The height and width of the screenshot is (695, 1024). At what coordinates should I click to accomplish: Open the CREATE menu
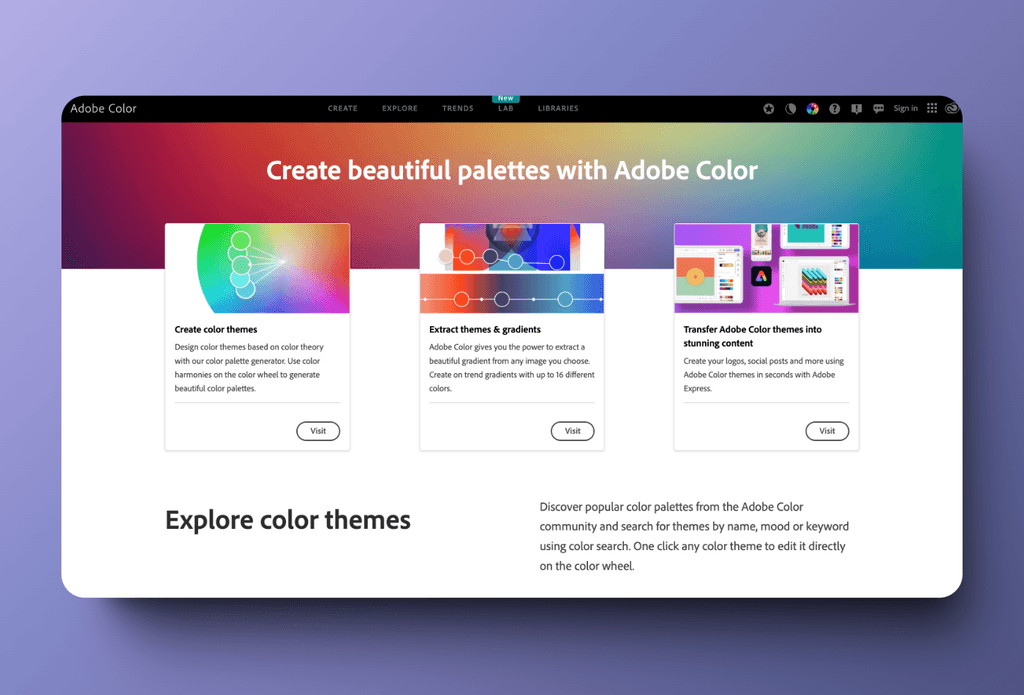(343, 109)
